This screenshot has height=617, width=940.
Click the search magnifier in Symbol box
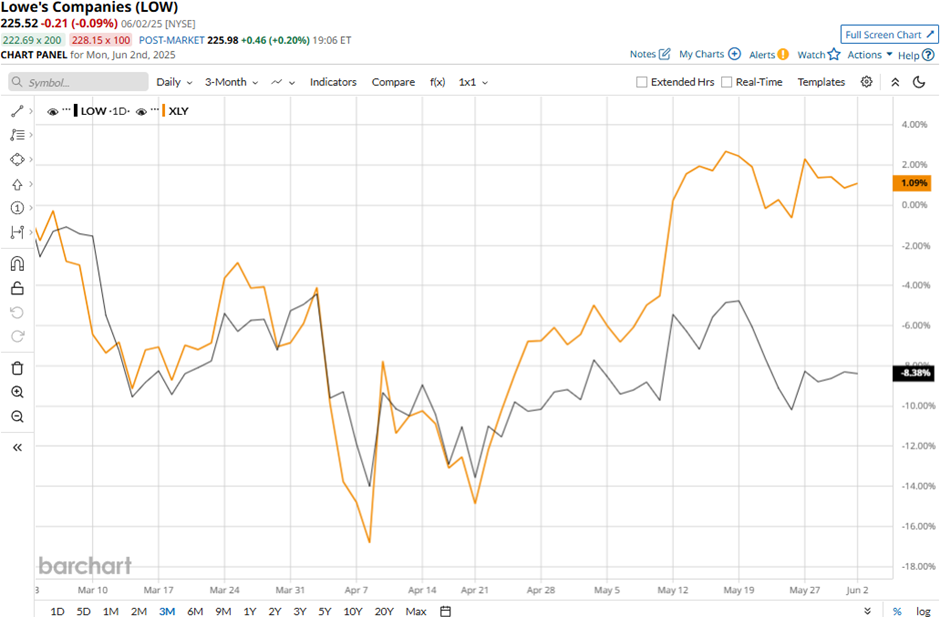17,82
